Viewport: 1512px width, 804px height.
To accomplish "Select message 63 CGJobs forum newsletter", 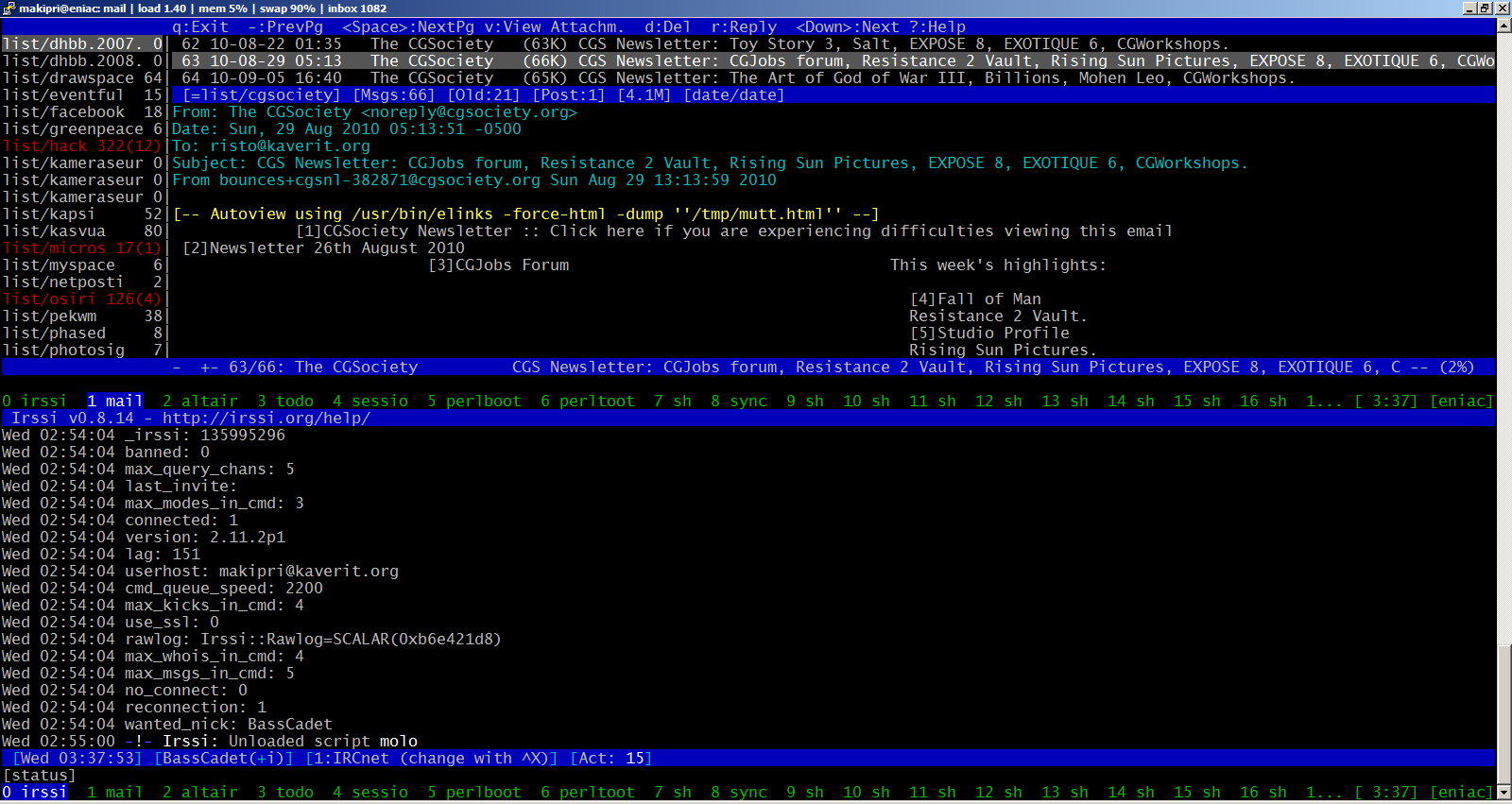I will [x=832, y=60].
